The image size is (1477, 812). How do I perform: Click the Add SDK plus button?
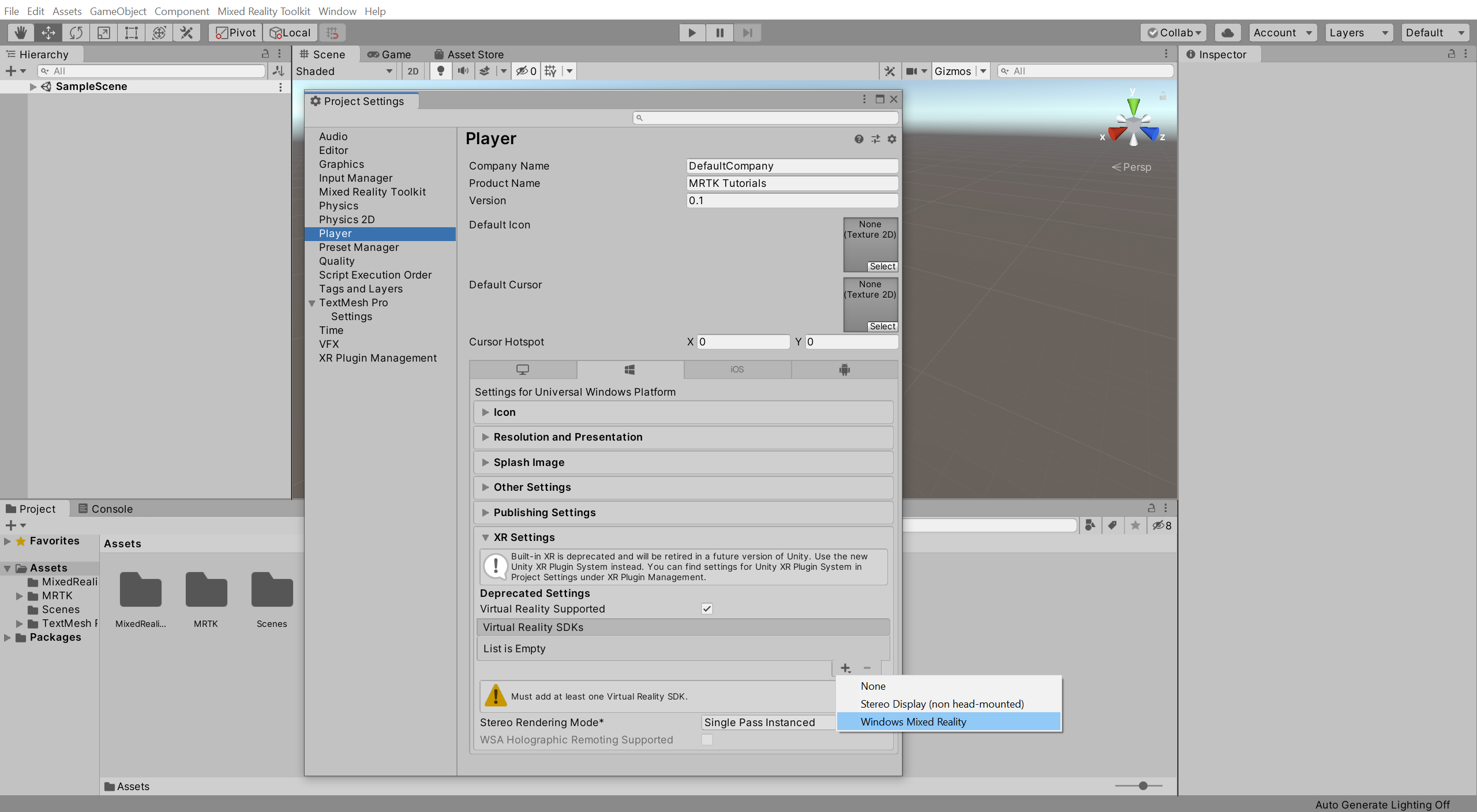point(845,667)
